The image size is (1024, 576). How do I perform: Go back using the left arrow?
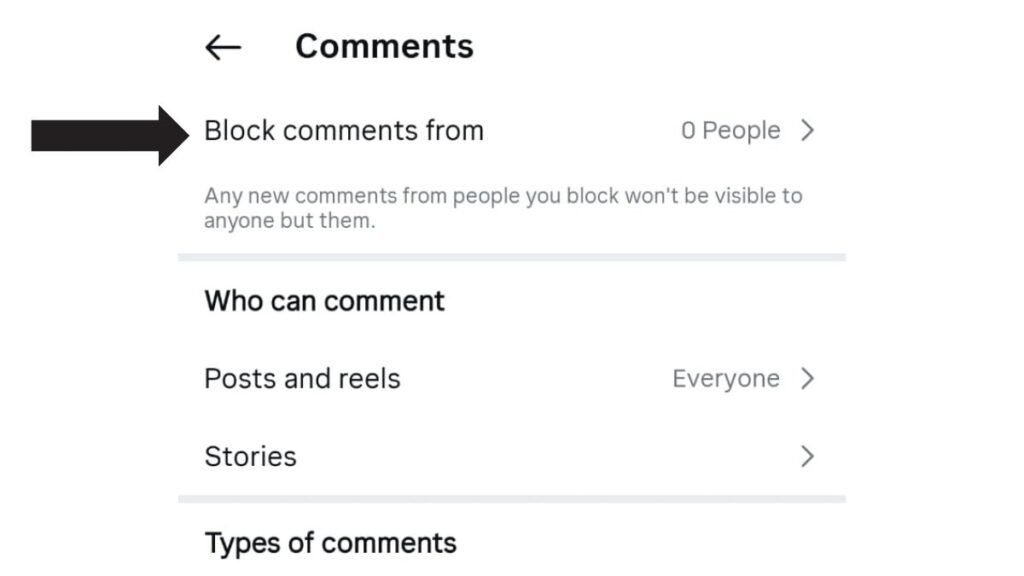(223, 47)
